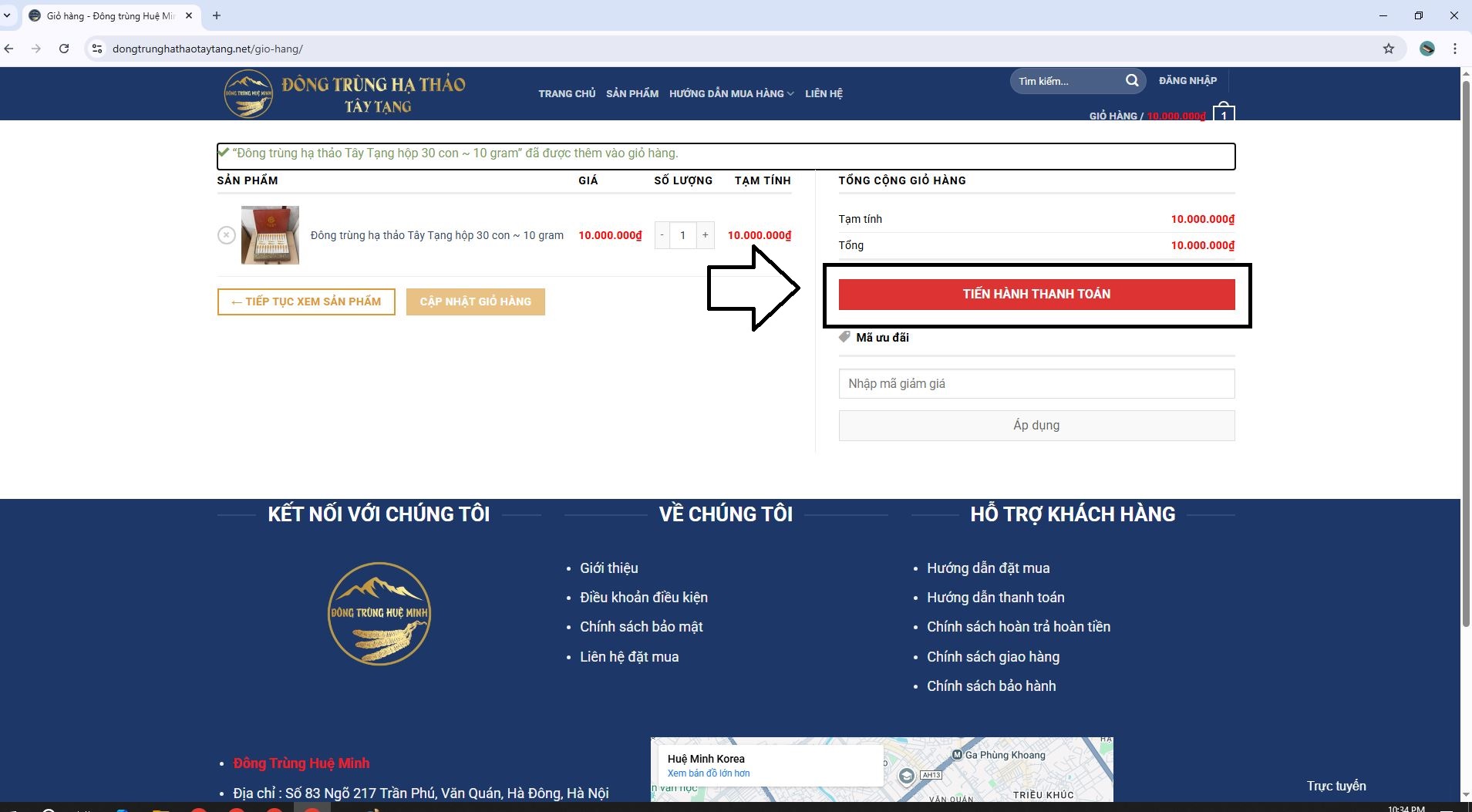Open the Chrome profile avatar
The height and width of the screenshot is (812, 1472).
pyautogui.click(x=1427, y=49)
